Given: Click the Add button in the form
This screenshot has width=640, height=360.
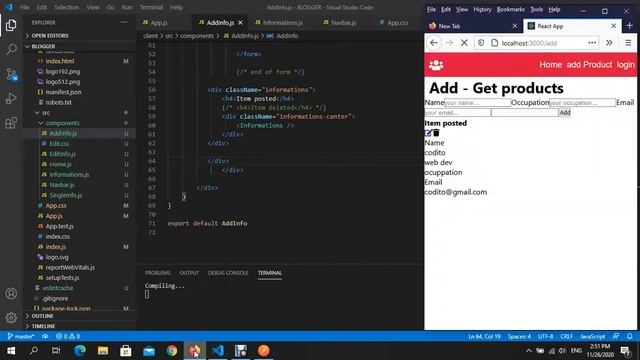Looking at the screenshot, I should (565, 113).
